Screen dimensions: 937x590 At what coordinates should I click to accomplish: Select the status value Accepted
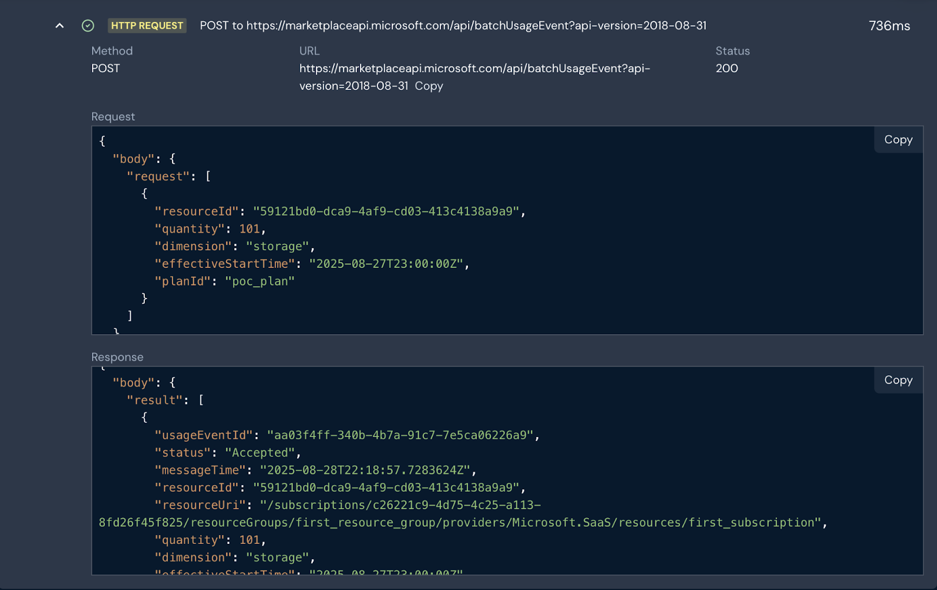pos(259,453)
